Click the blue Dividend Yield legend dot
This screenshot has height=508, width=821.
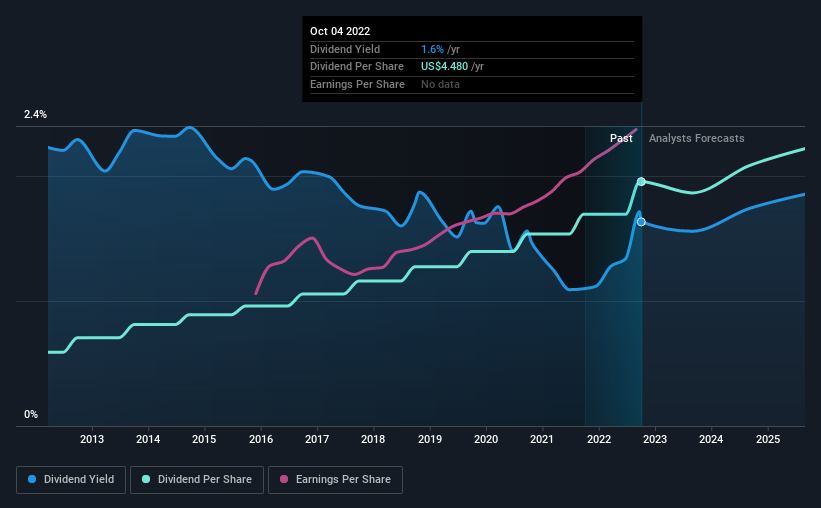[x=32, y=479]
